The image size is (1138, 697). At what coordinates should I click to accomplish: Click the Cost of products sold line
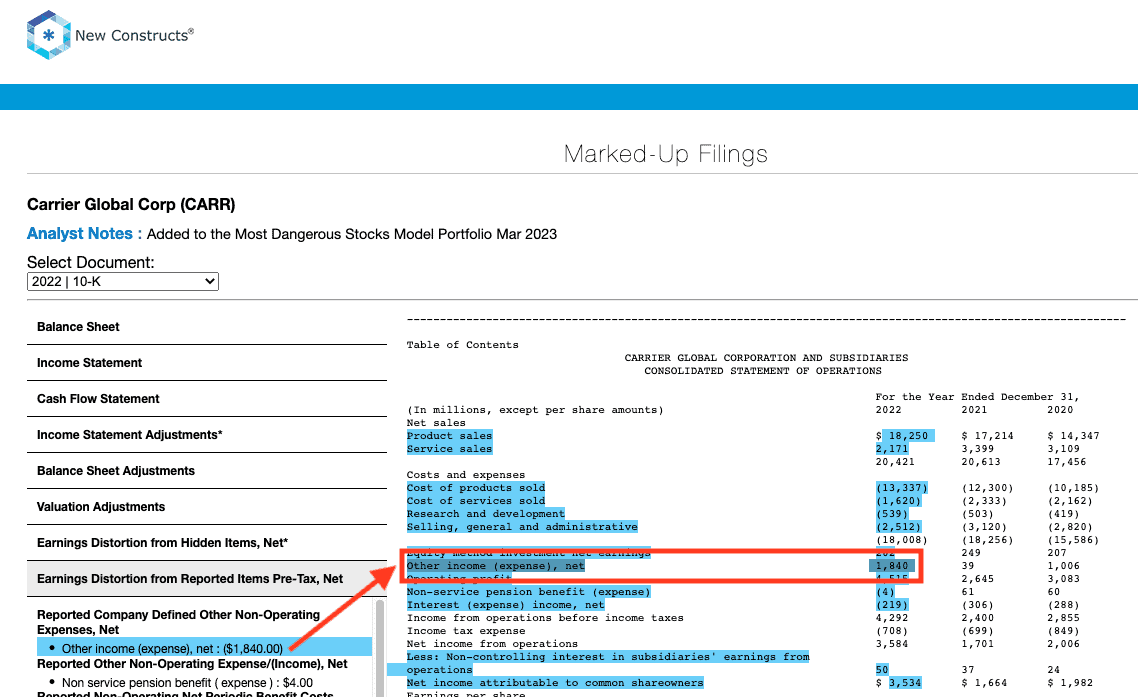[475, 488]
